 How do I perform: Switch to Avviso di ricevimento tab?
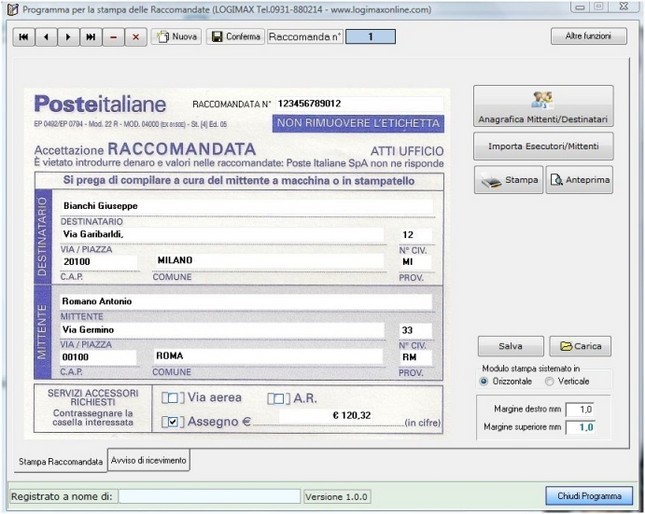click(x=148, y=461)
